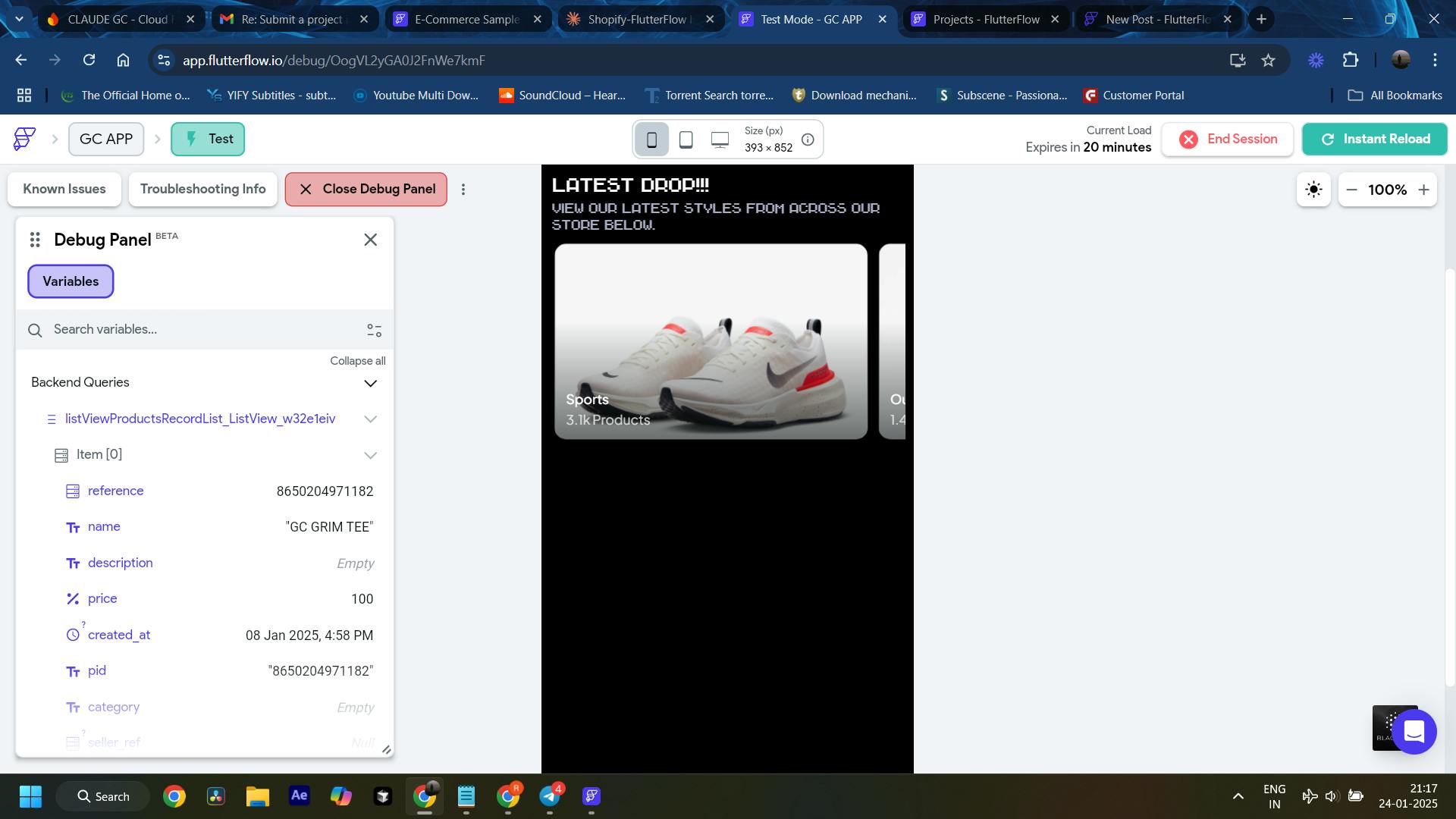Close the Debug Panel with X icon
1456x819 pixels.
370,240
